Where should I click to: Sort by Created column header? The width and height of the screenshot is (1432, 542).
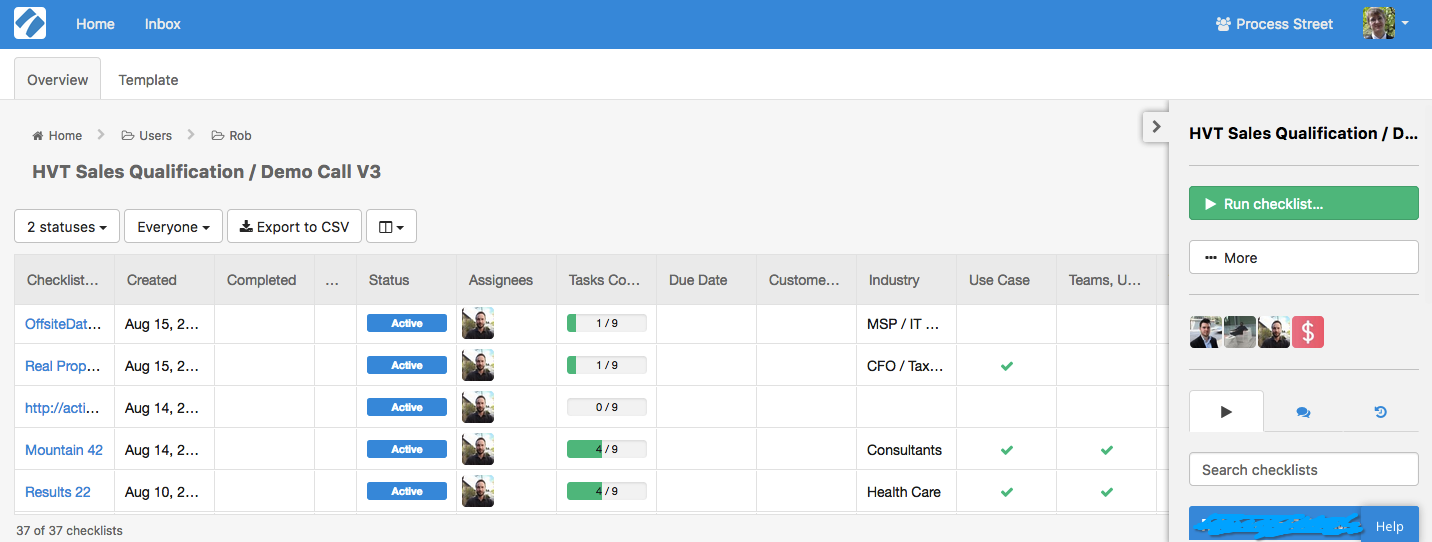(164, 280)
